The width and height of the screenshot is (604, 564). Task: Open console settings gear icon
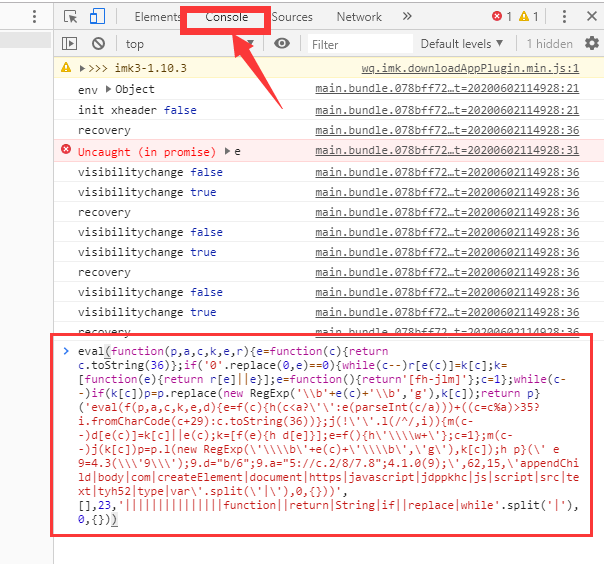pos(591,44)
